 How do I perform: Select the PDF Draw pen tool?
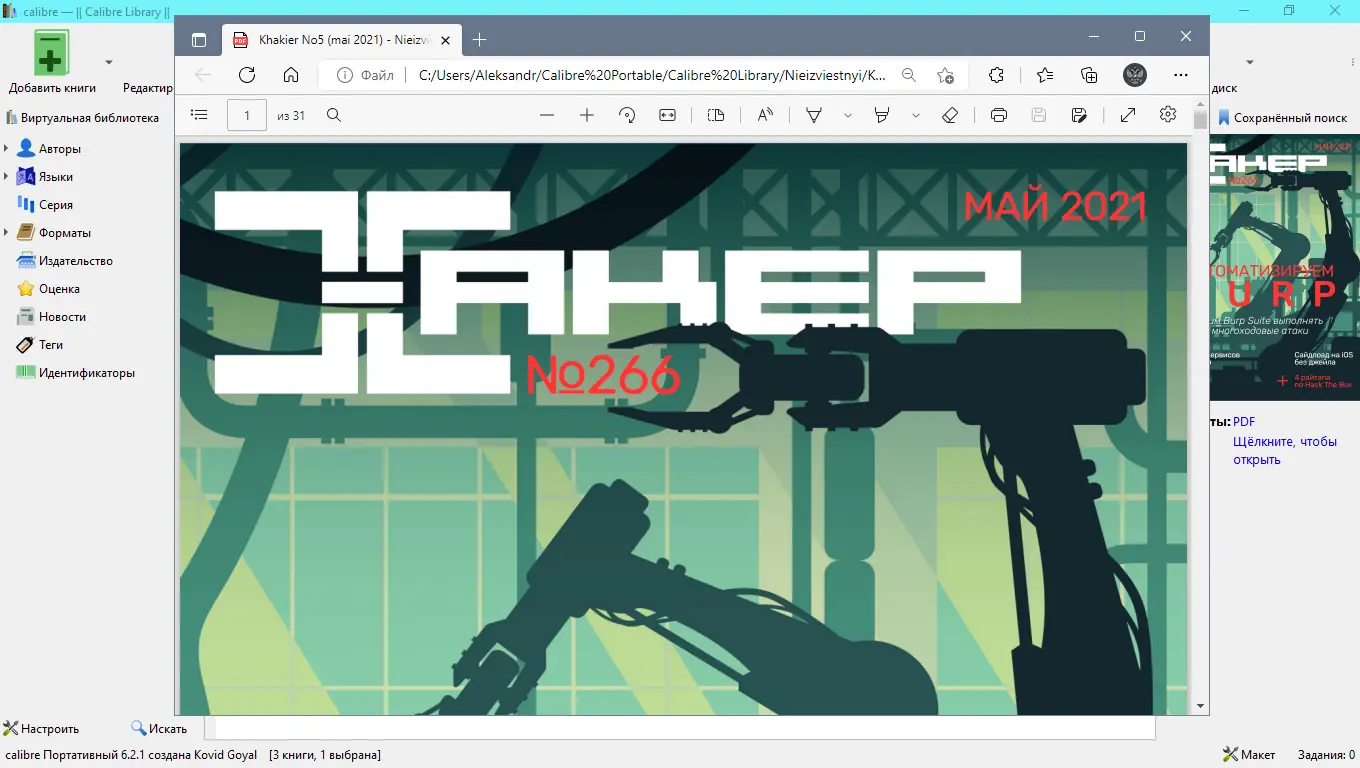[x=814, y=115]
